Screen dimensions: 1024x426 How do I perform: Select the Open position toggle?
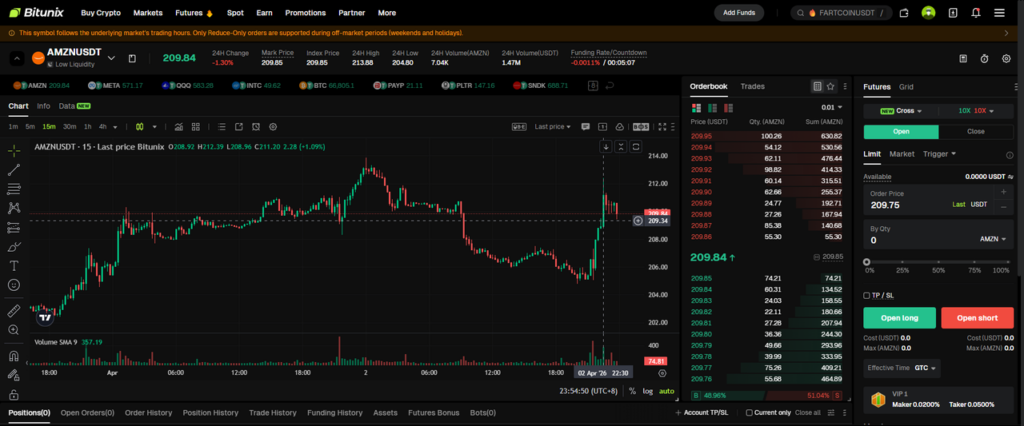[x=901, y=131]
